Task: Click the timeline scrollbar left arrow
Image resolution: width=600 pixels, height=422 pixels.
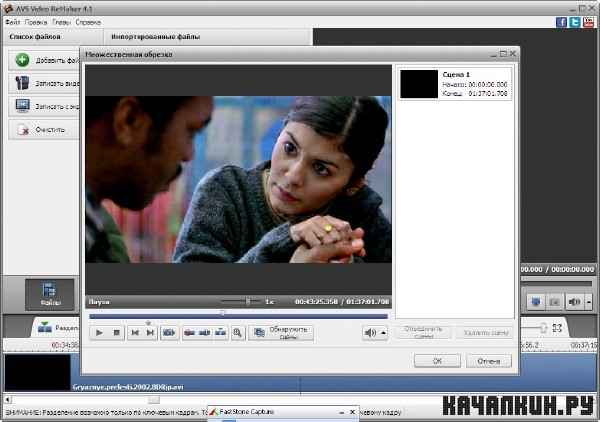Action: click(x=7, y=399)
